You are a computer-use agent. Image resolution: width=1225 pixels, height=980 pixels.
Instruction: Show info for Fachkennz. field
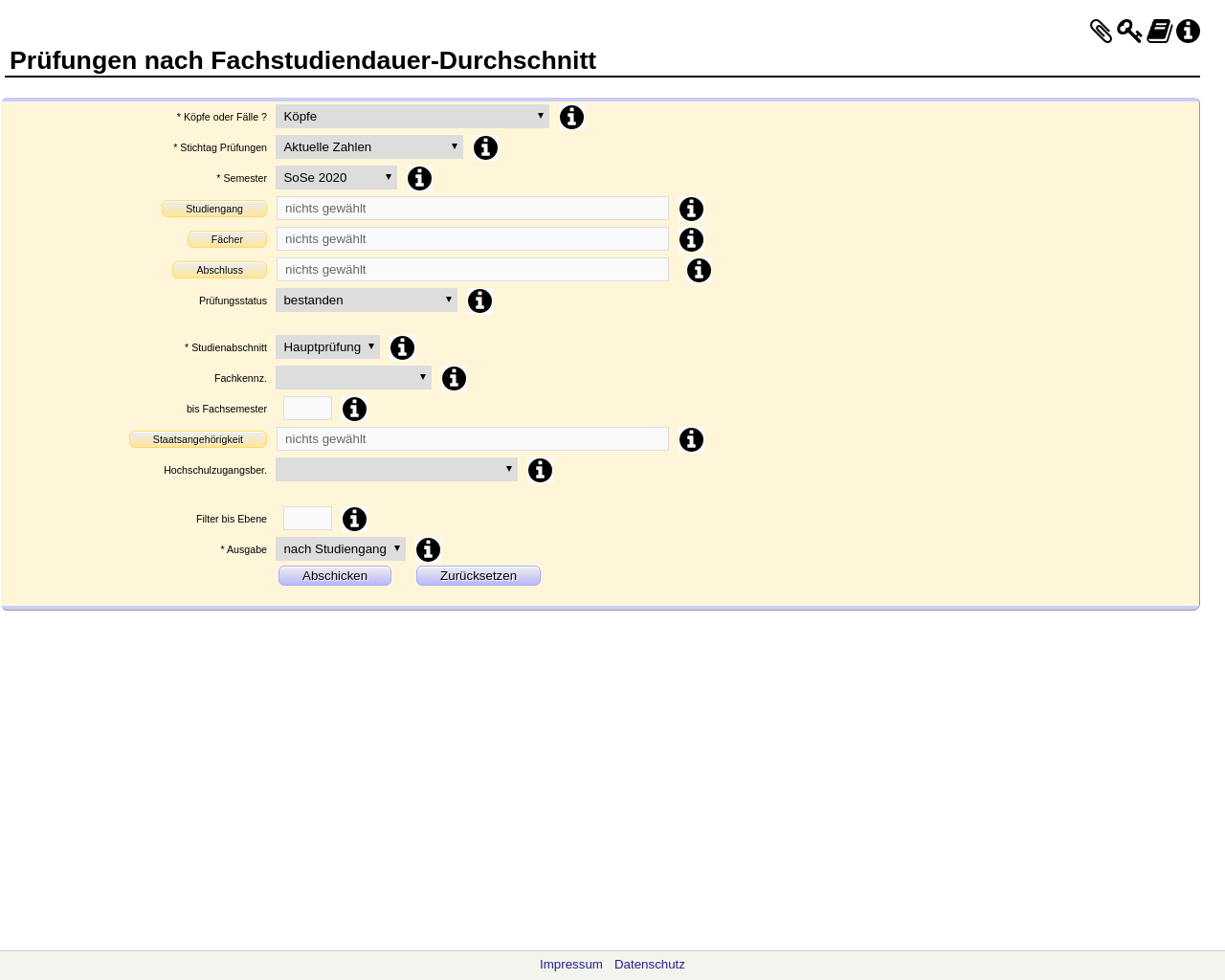[454, 378]
